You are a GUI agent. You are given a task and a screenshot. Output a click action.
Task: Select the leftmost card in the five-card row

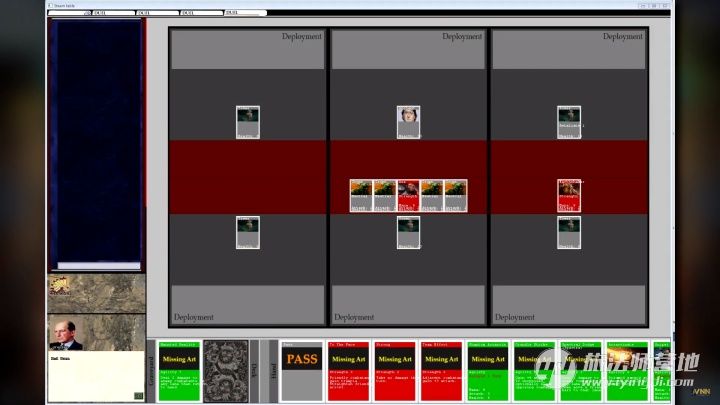[361, 195]
